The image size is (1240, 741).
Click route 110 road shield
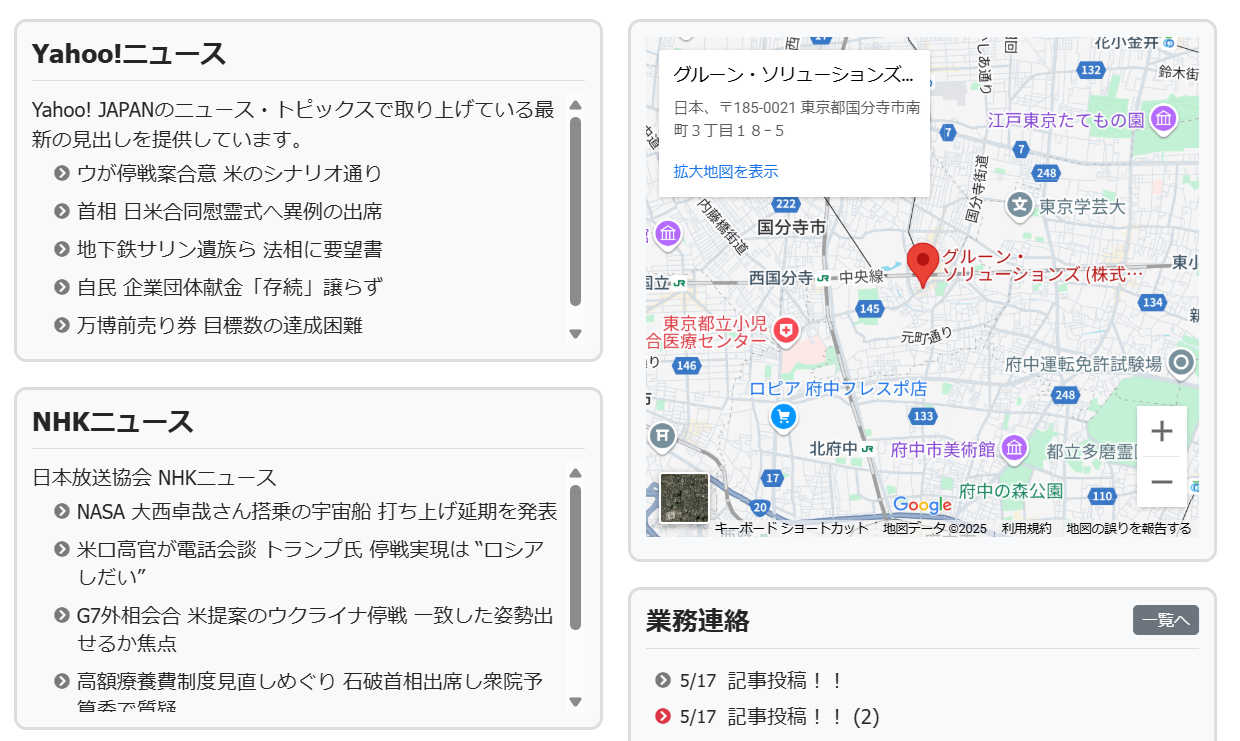pos(1102,496)
